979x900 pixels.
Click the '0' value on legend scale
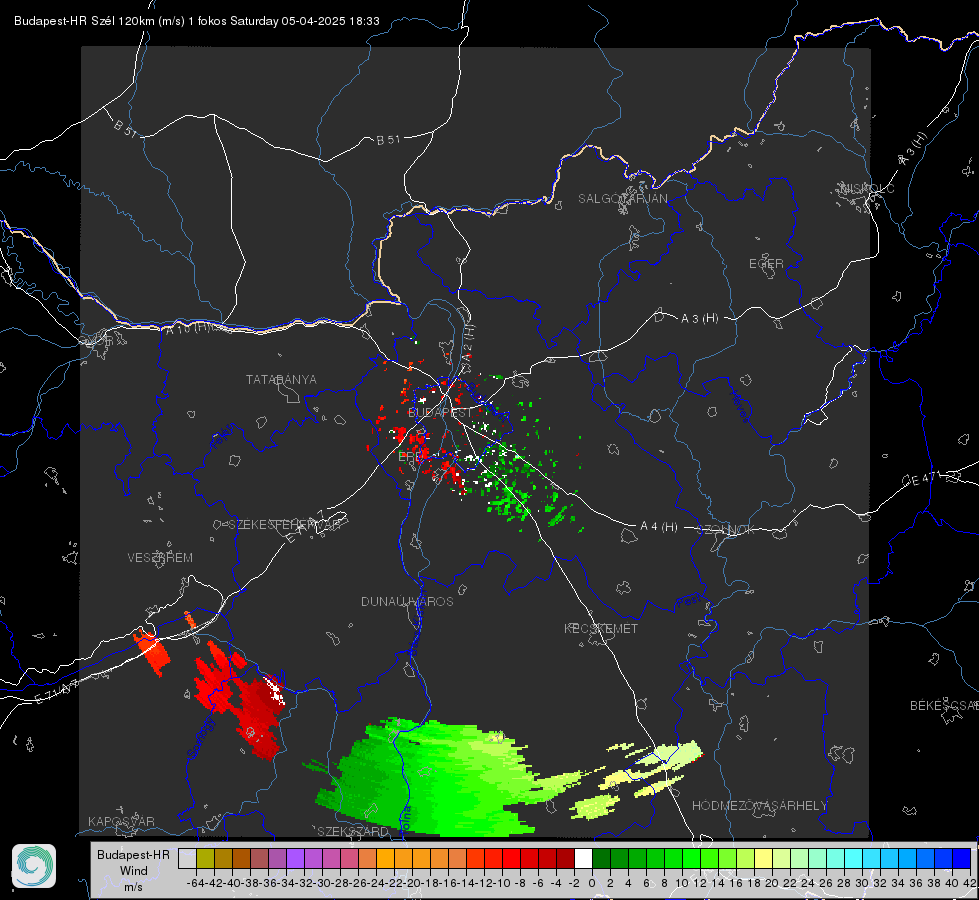pos(592,883)
